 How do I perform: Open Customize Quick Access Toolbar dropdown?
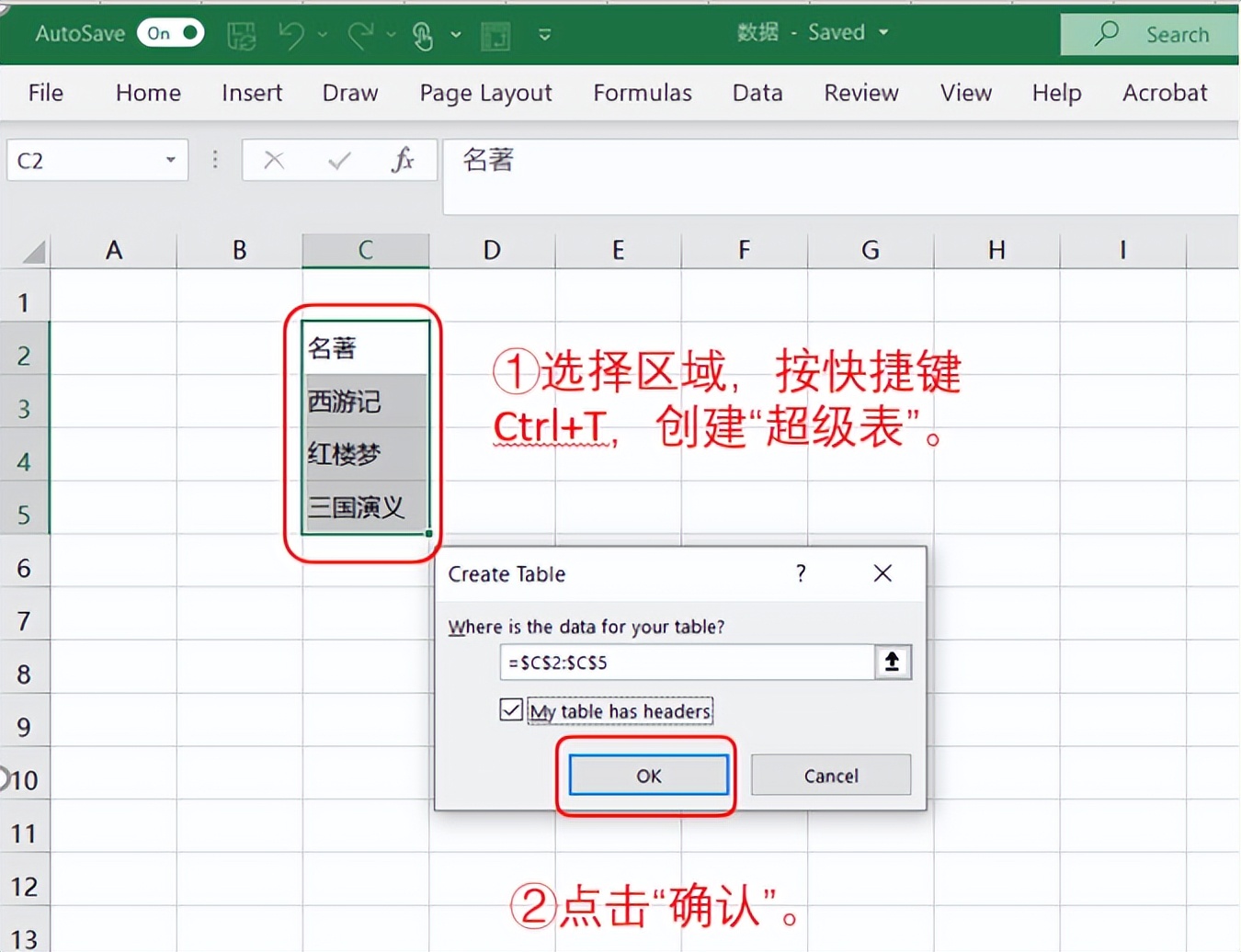[545, 35]
